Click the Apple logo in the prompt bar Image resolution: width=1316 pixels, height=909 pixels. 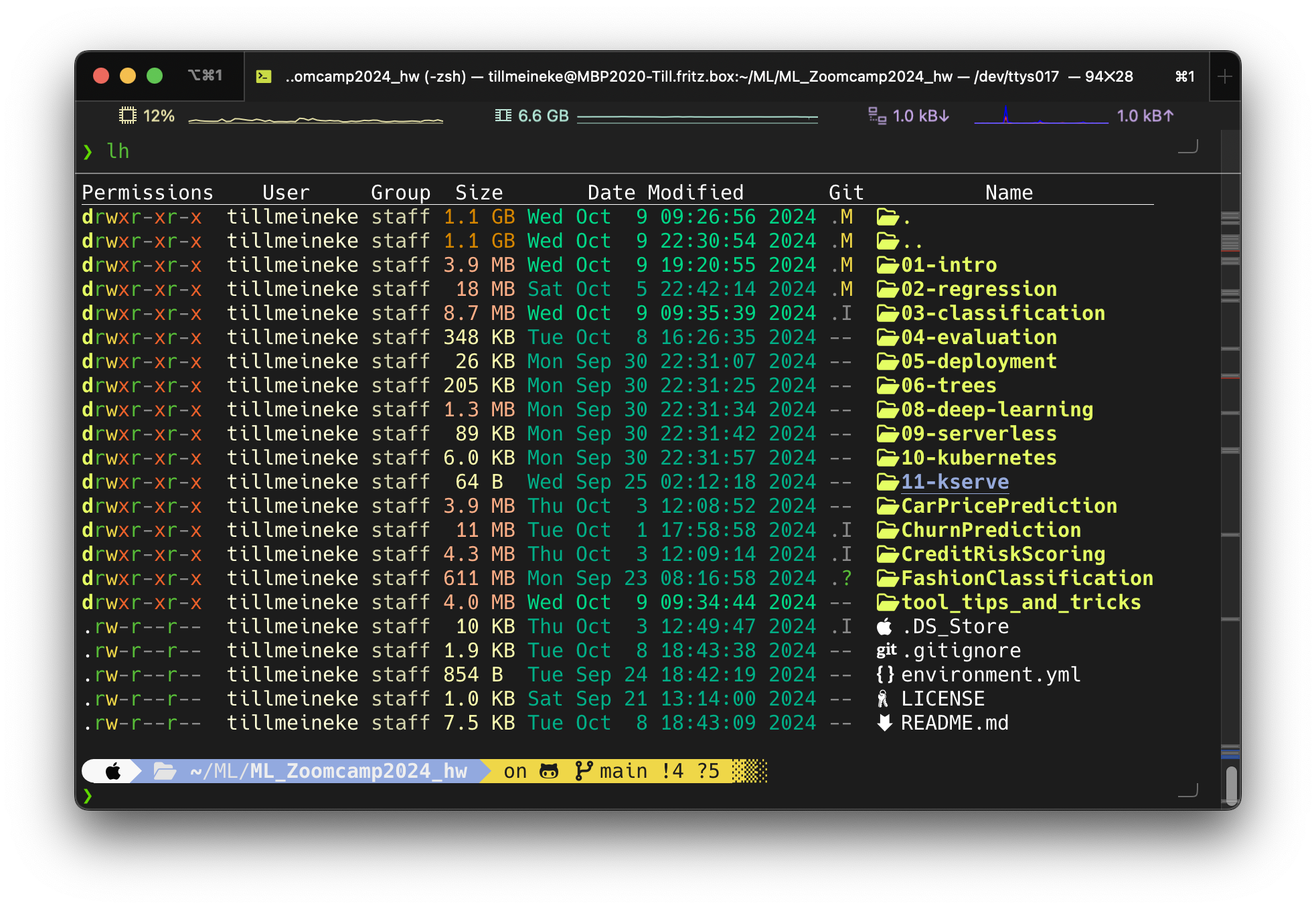coord(113,771)
